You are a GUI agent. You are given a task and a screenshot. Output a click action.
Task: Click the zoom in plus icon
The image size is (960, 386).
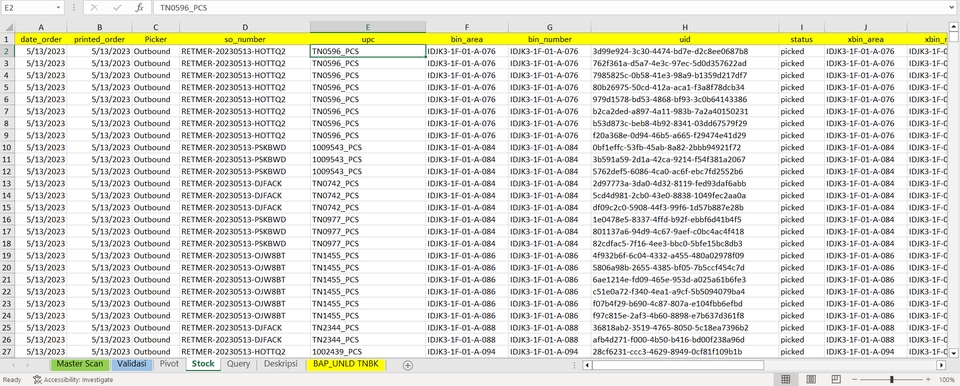click(x=929, y=380)
